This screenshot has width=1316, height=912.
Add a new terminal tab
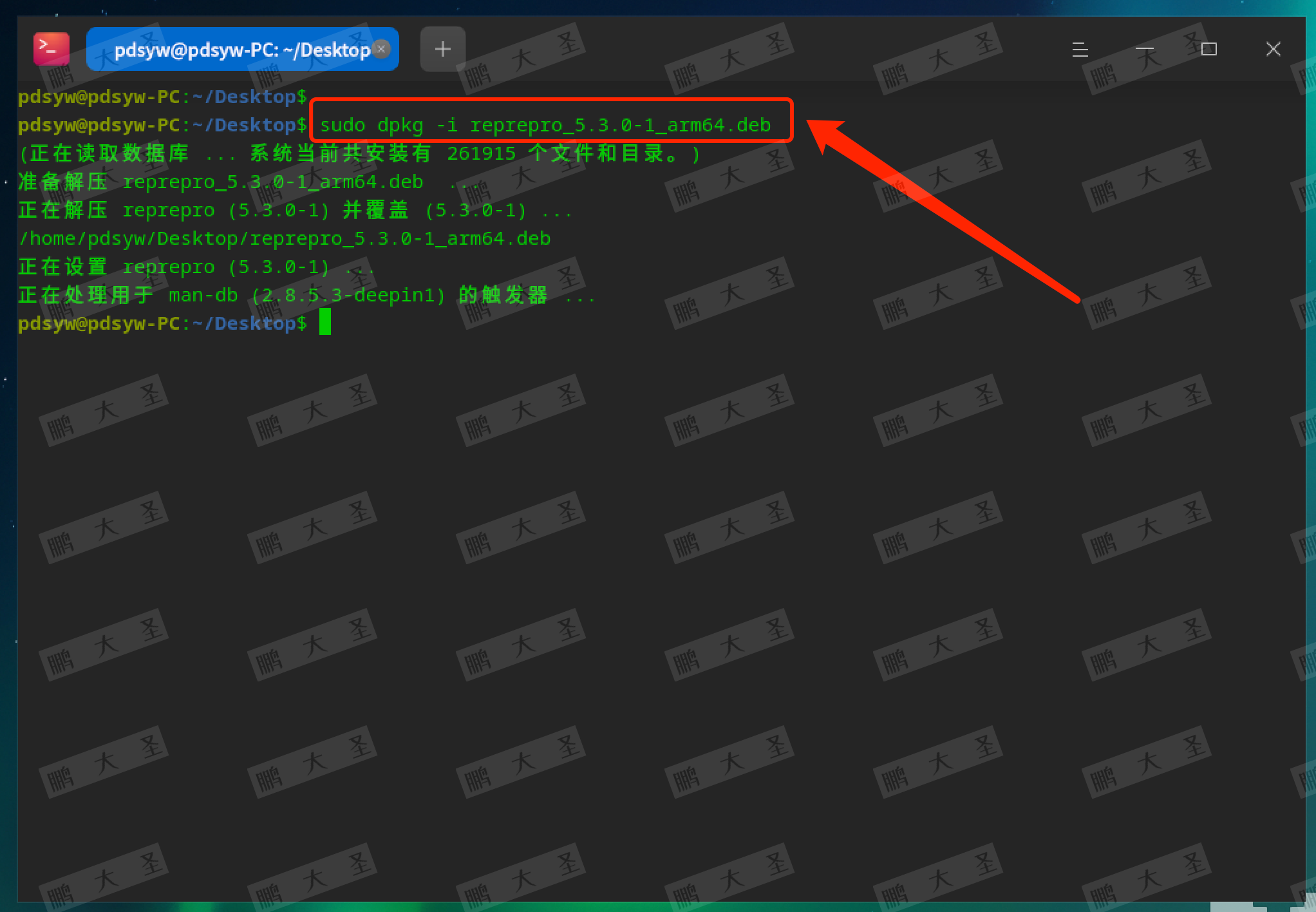pos(442,49)
